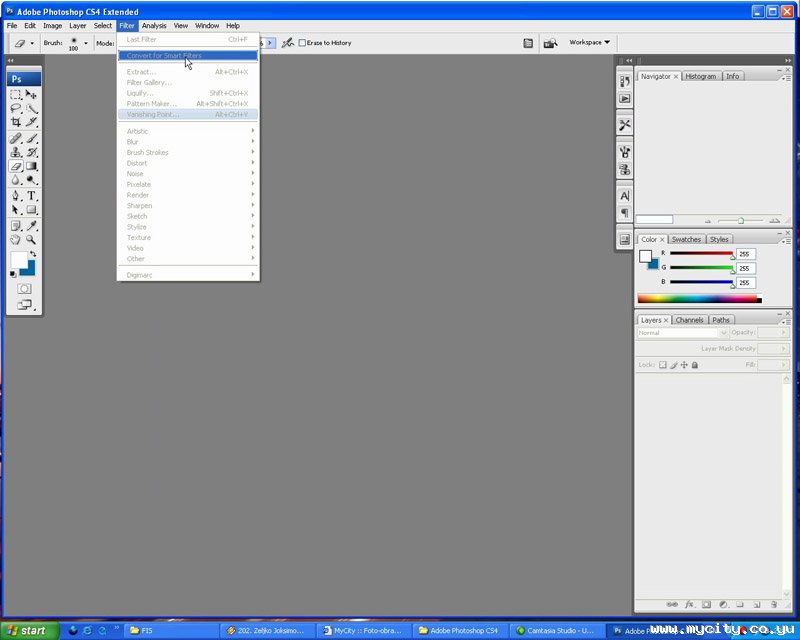Select the Crop tool
Image resolution: width=800 pixels, height=640 pixels.
[16, 122]
